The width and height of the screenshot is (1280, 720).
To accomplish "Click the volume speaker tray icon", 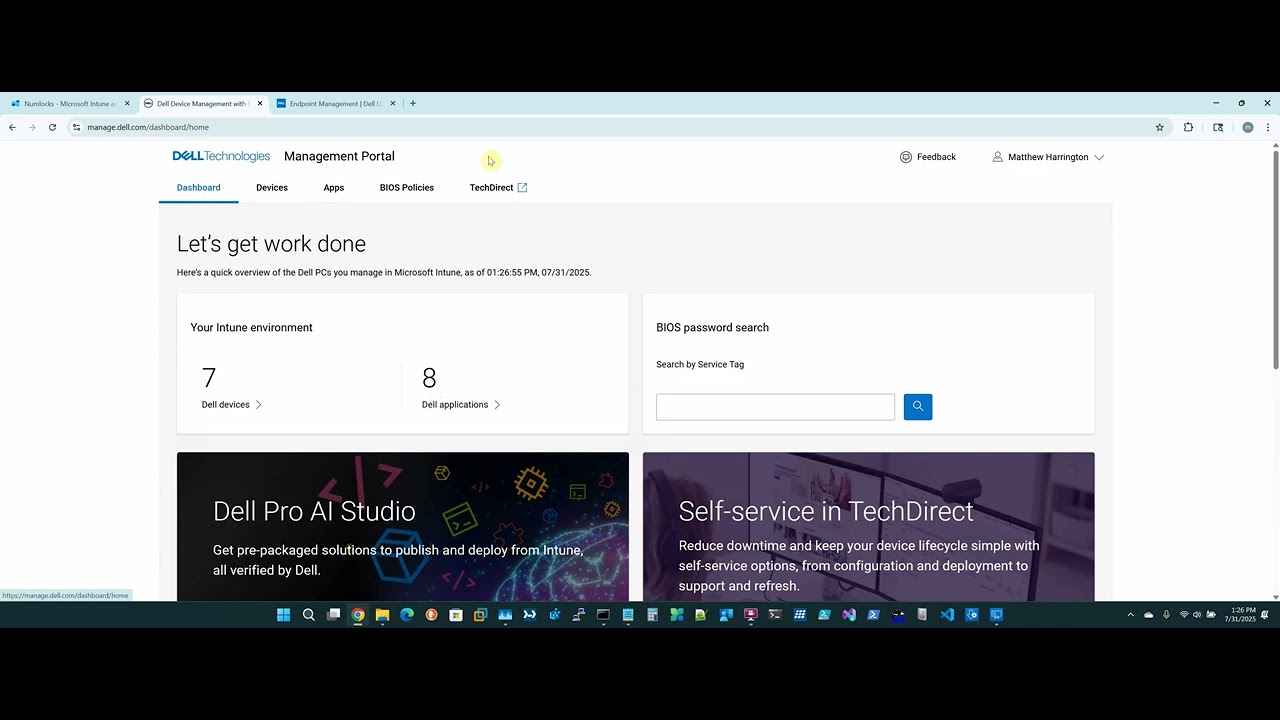I will coord(1197,615).
